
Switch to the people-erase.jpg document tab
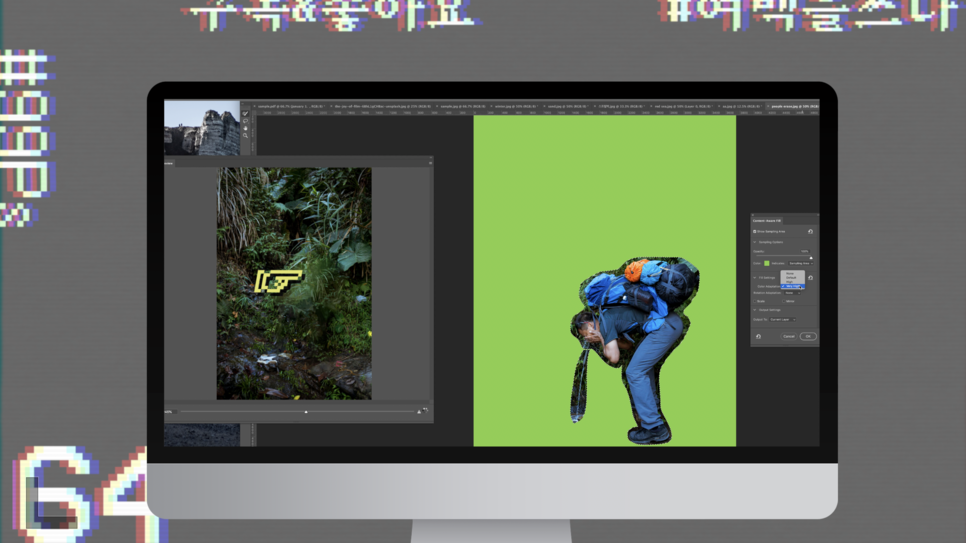pyautogui.click(x=793, y=107)
